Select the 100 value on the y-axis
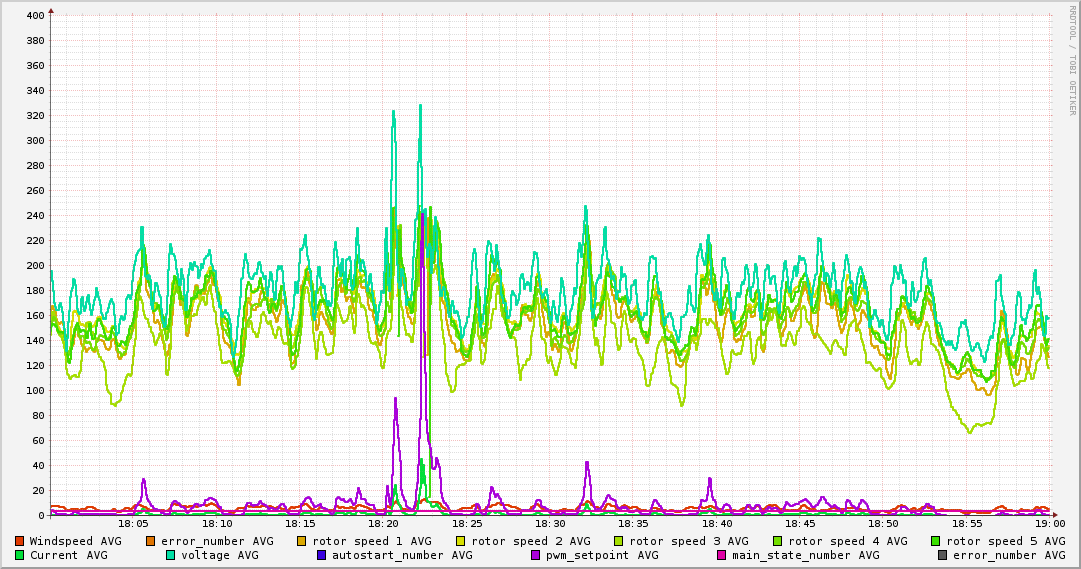Screen dimensions: 1081x569 click(35, 390)
